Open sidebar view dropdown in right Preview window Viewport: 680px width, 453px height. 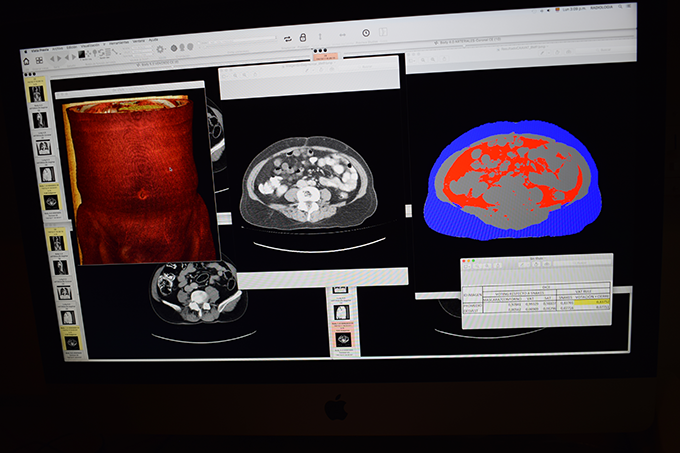pos(412,61)
